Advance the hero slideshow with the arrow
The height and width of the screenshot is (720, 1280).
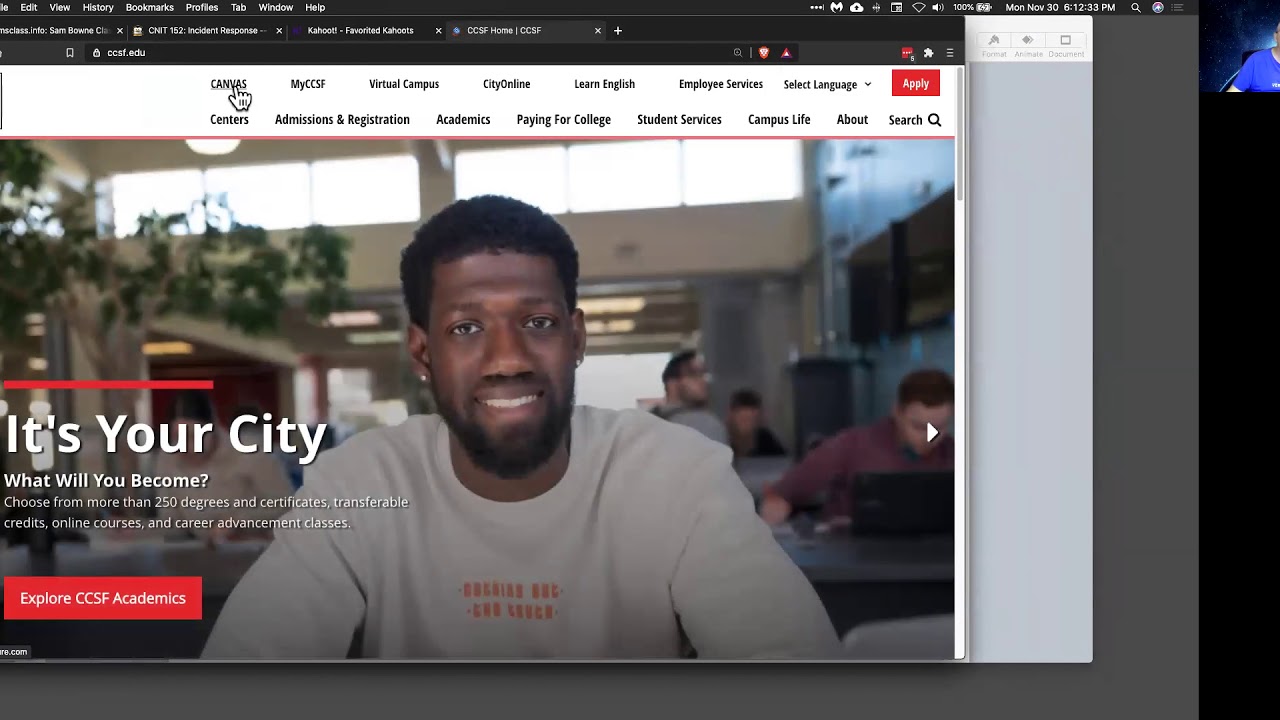tap(932, 433)
